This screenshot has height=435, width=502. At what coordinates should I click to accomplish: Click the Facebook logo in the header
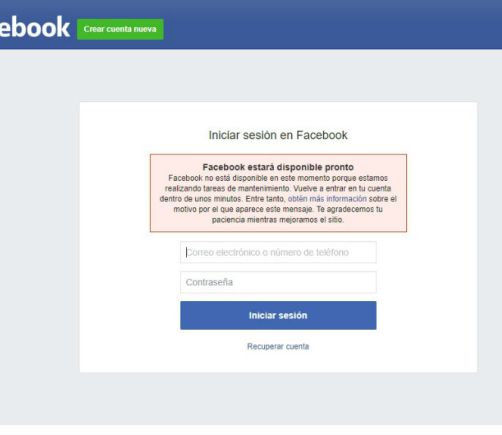pos(34,27)
